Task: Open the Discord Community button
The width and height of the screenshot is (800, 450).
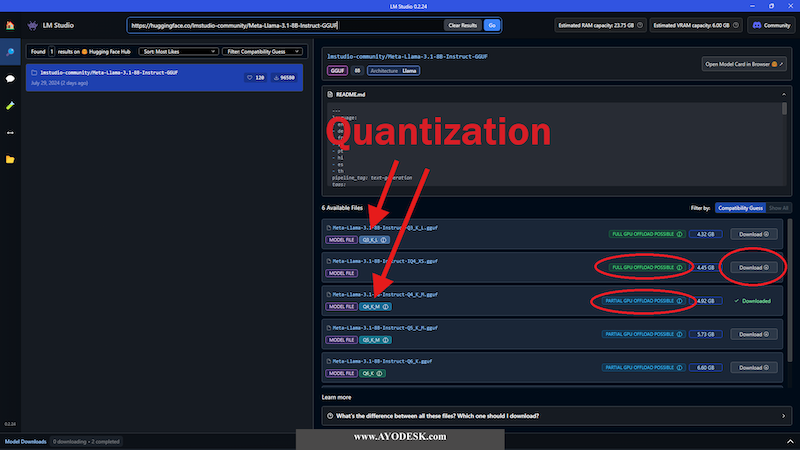Action: pos(771,25)
